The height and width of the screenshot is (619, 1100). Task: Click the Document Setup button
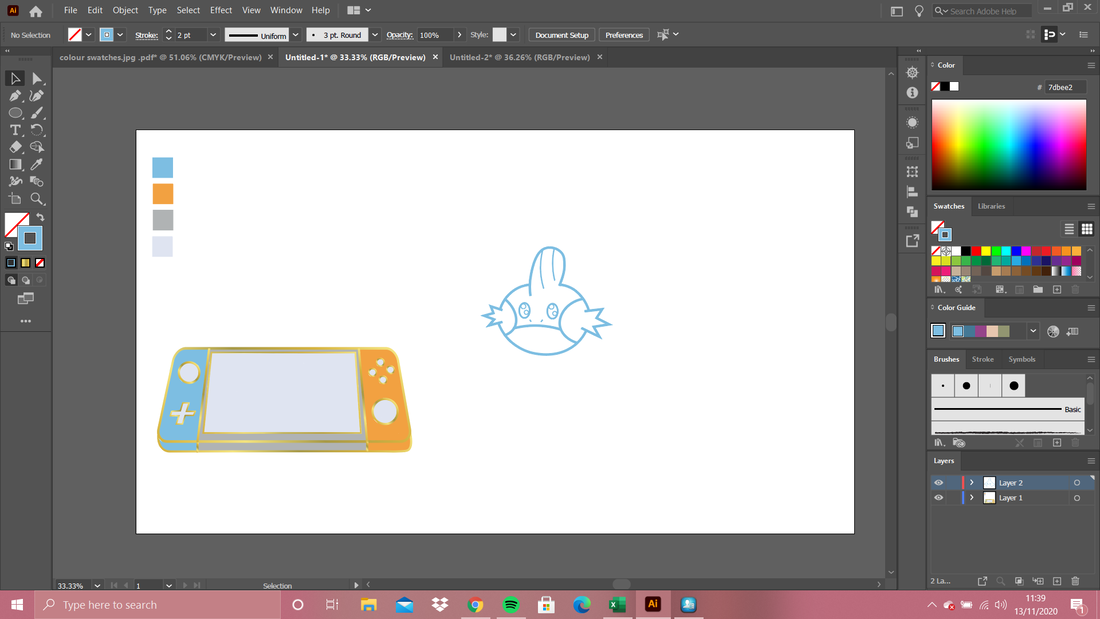[562, 35]
